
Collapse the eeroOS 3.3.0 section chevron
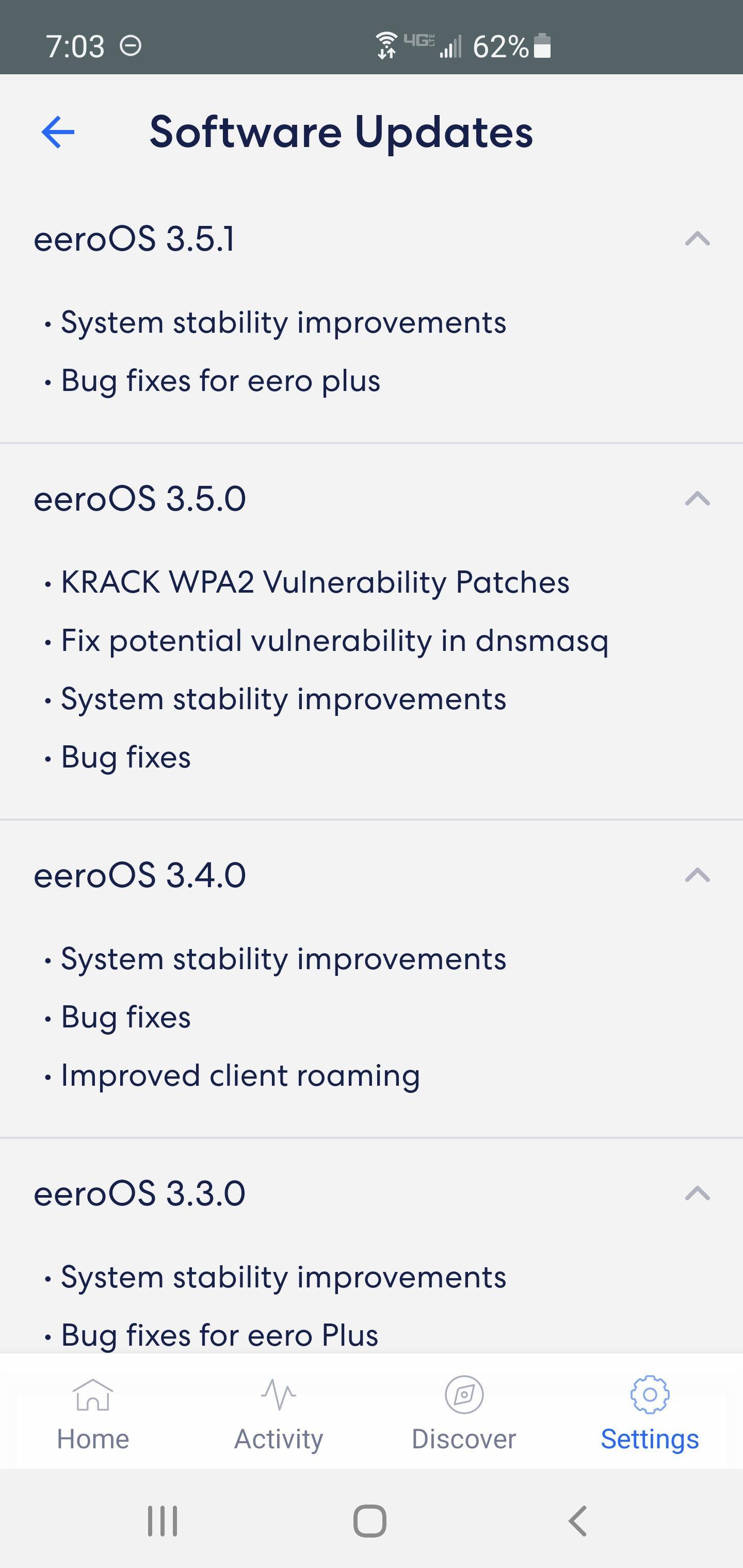(x=697, y=1194)
